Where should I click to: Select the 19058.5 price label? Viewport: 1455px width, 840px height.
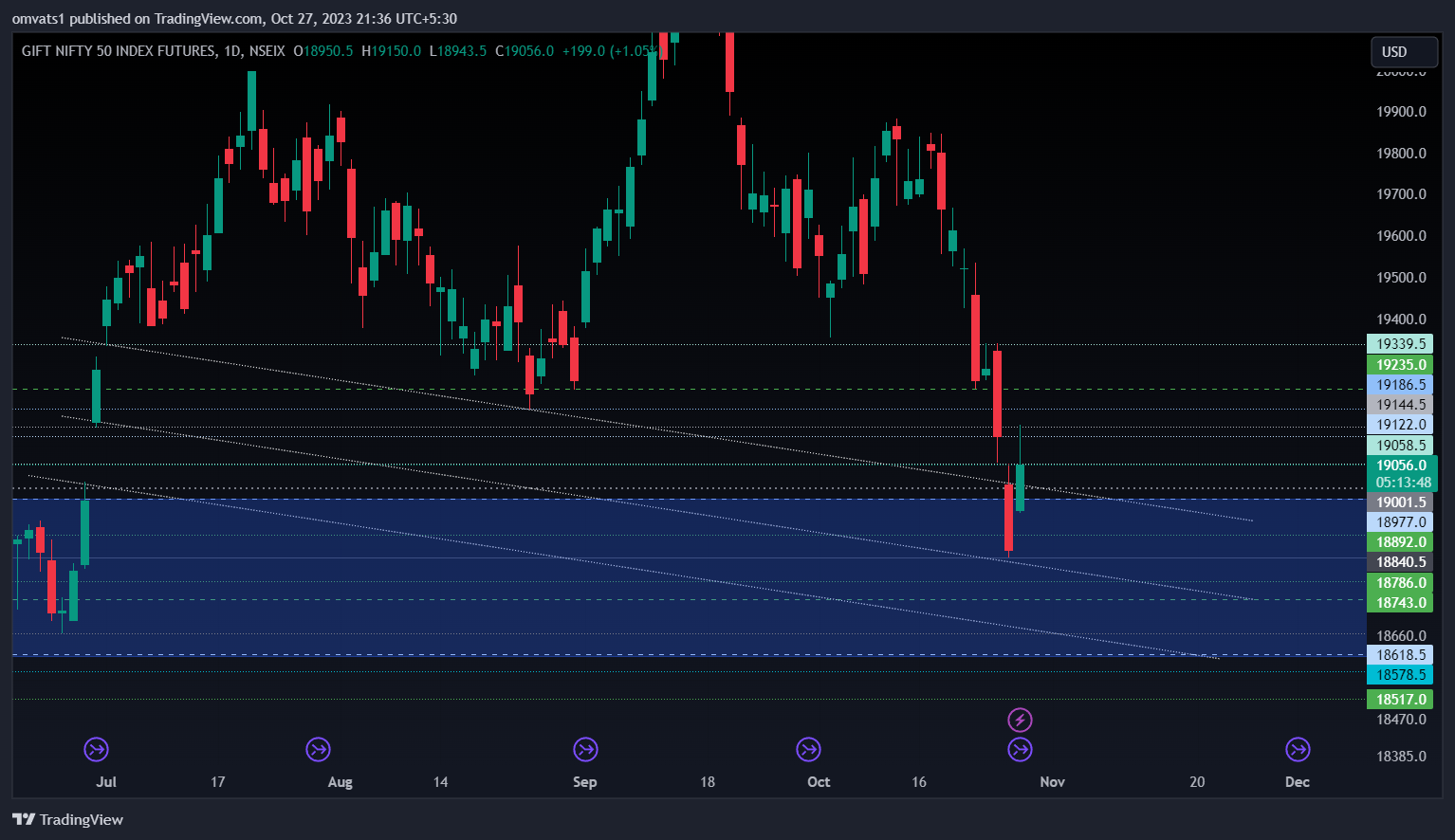point(1400,446)
